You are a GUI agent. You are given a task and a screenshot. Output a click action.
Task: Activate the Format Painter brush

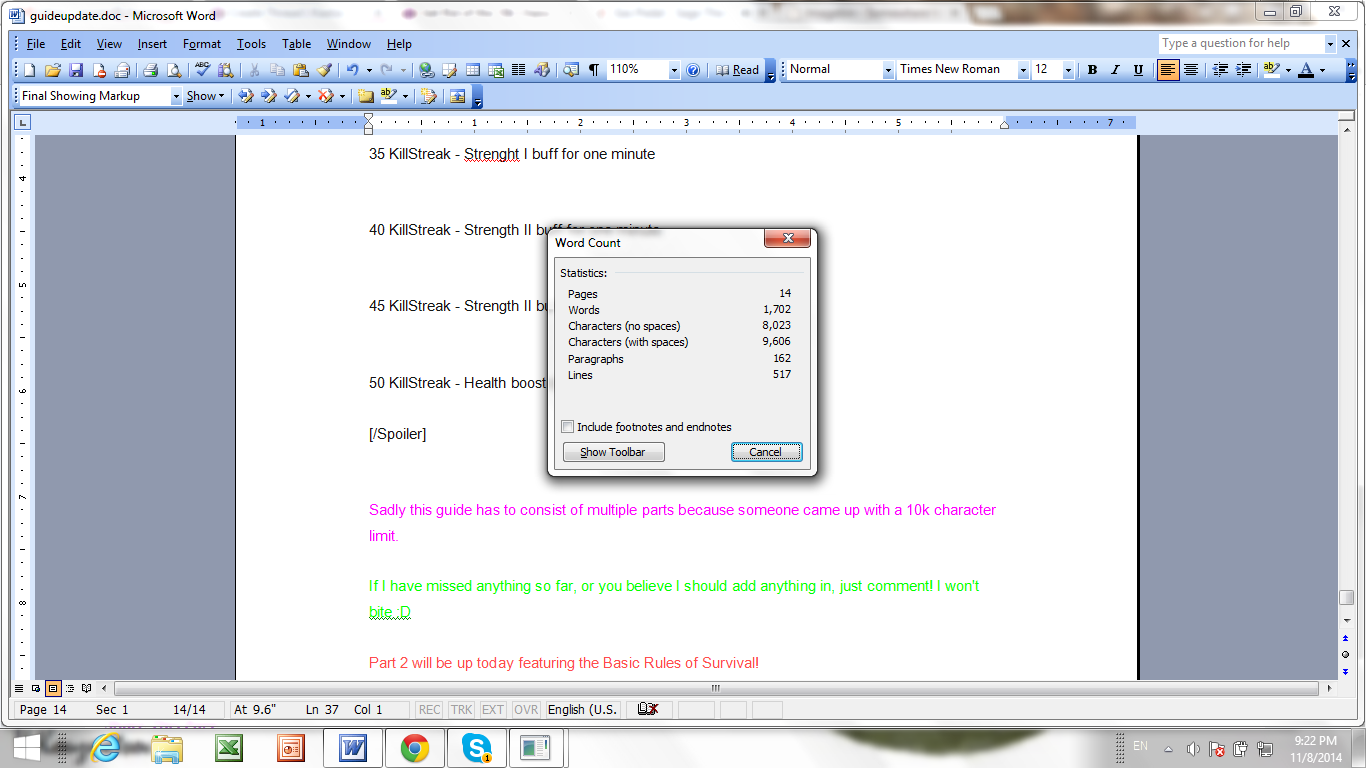tap(324, 70)
